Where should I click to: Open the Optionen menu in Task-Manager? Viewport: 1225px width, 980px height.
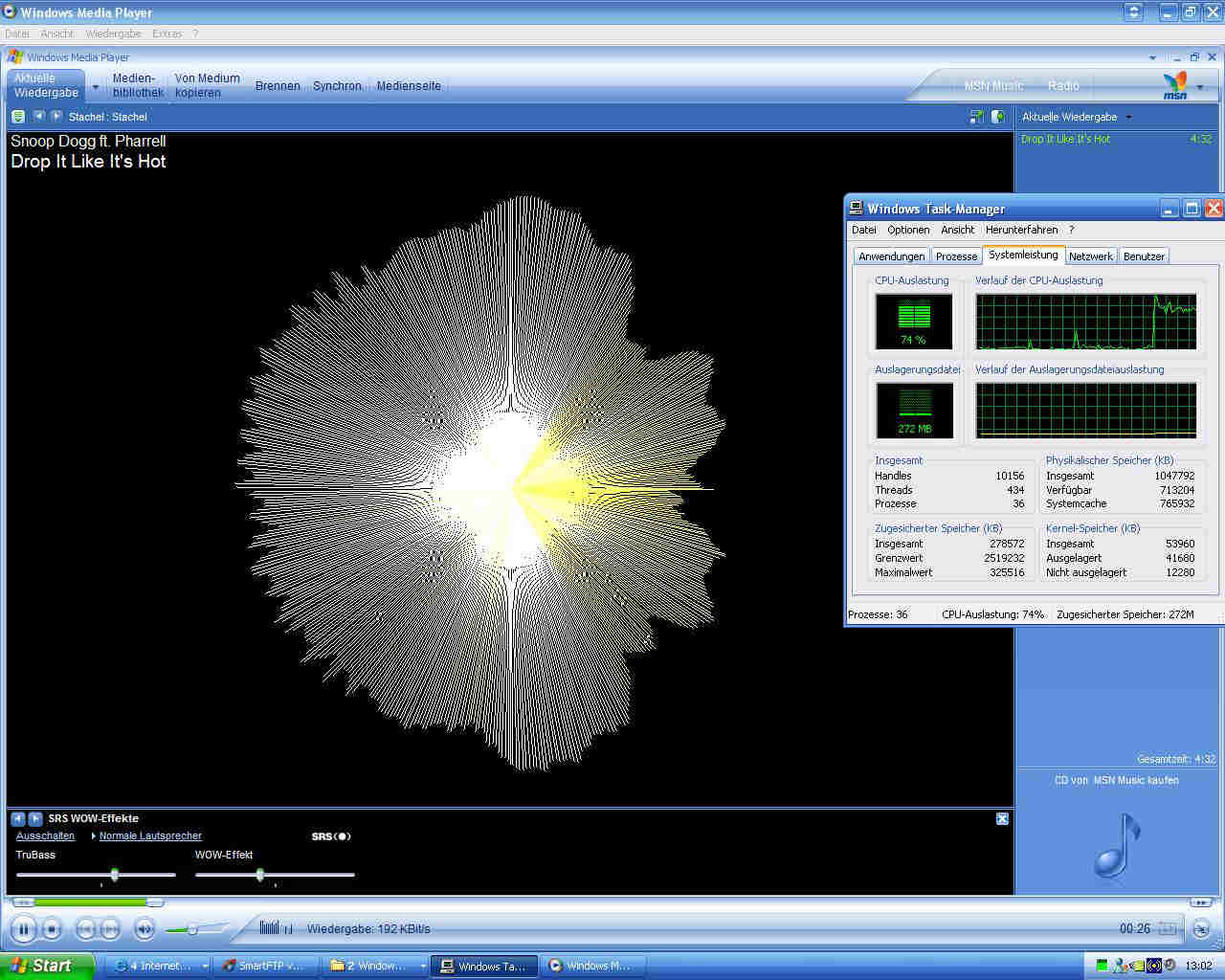coord(908,230)
